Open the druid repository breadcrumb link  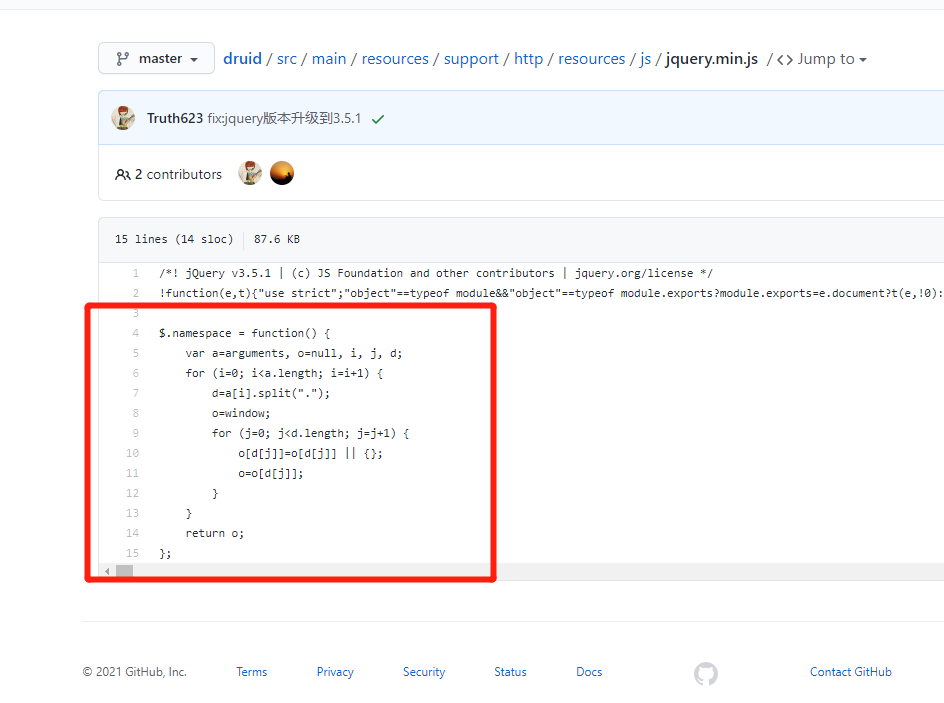(x=242, y=58)
